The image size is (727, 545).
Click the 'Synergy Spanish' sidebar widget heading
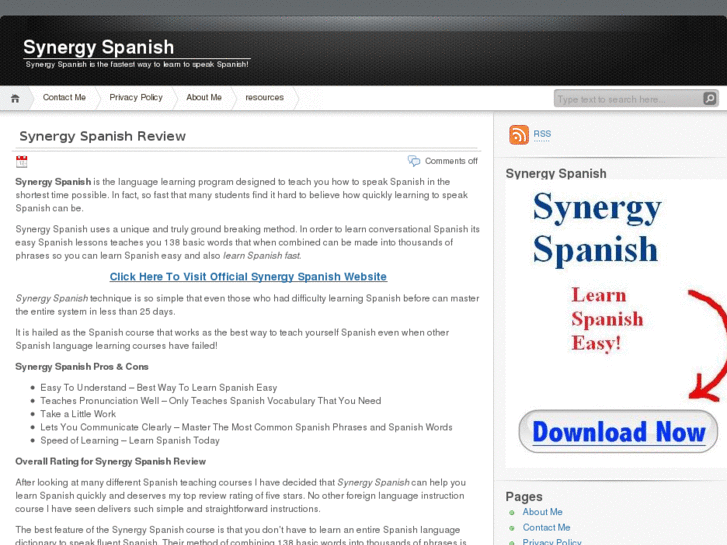(556, 173)
